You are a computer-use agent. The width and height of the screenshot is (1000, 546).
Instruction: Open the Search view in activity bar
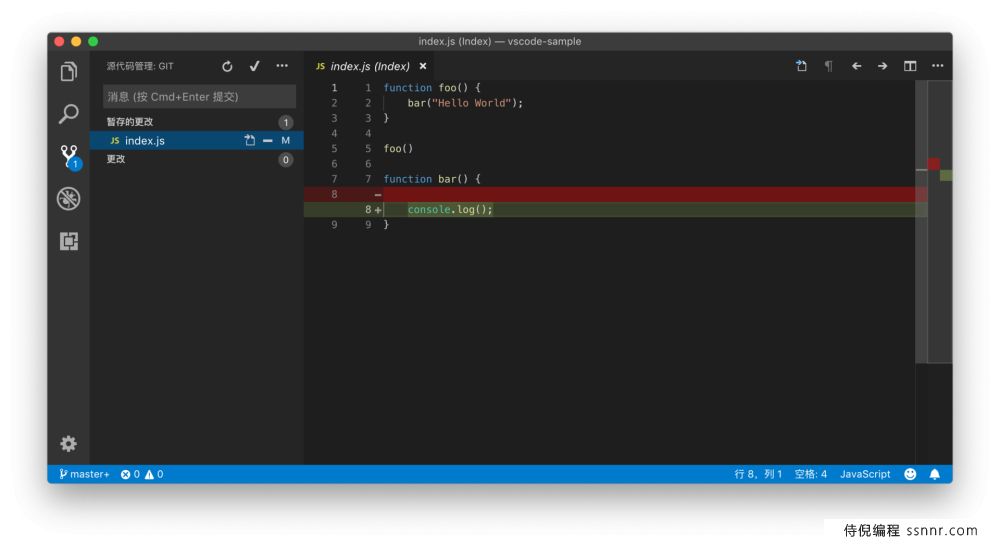click(x=68, y=114)
